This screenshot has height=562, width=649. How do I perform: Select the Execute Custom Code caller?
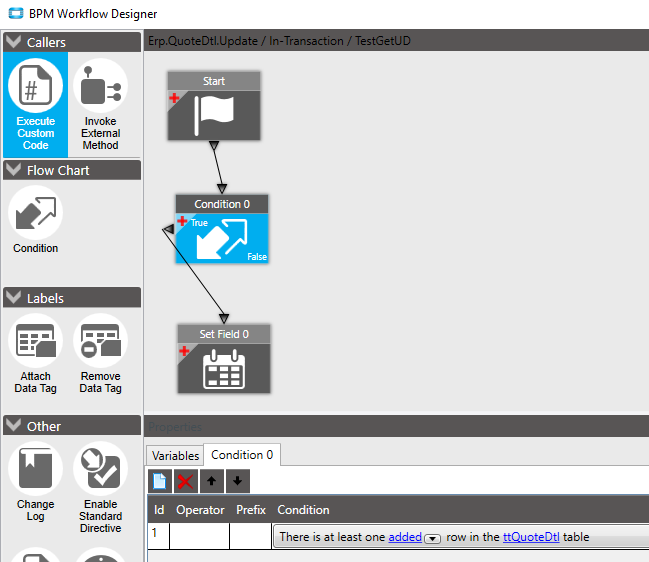tap(36, 105)
